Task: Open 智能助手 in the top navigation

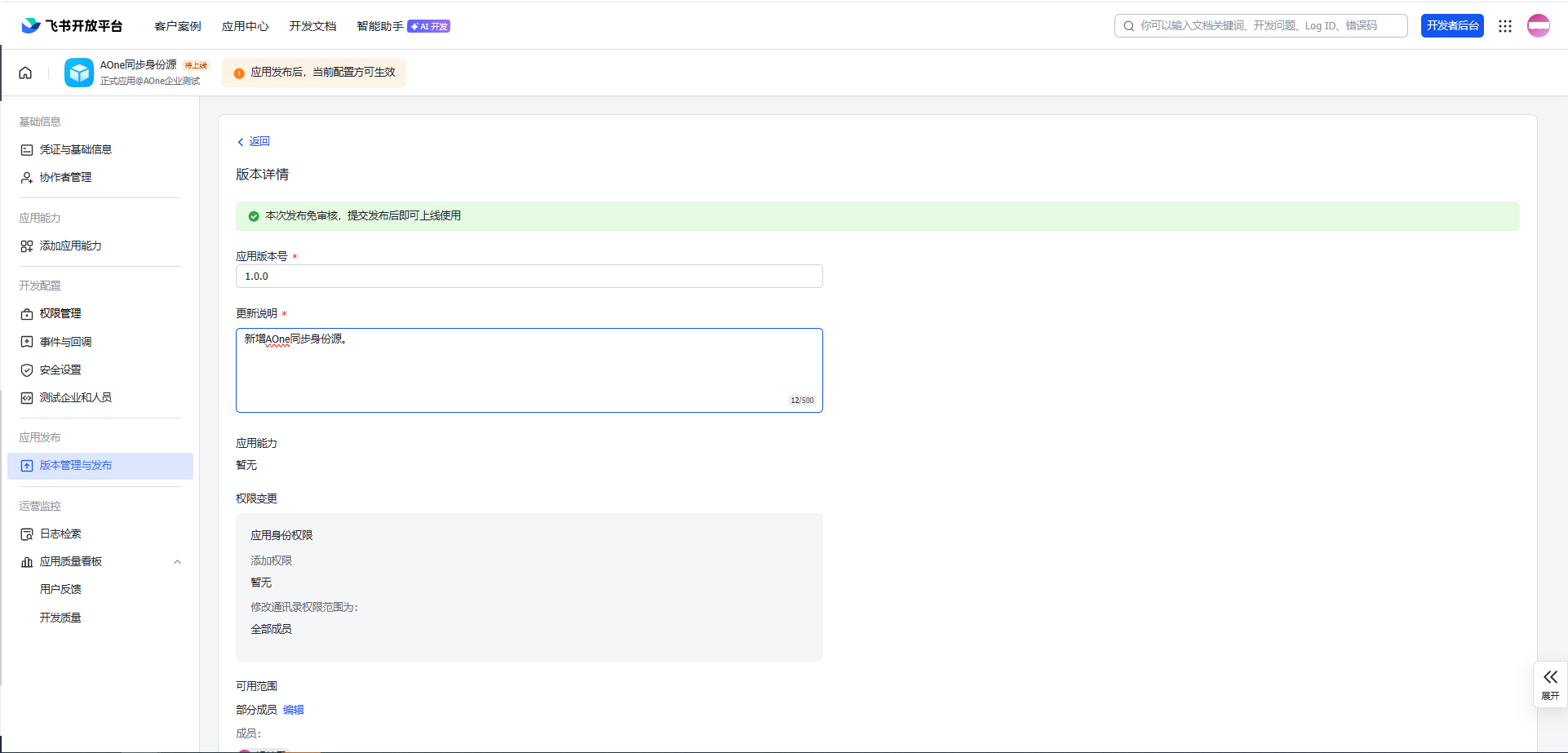Action: pyautogui.click(x=380, y=26)
